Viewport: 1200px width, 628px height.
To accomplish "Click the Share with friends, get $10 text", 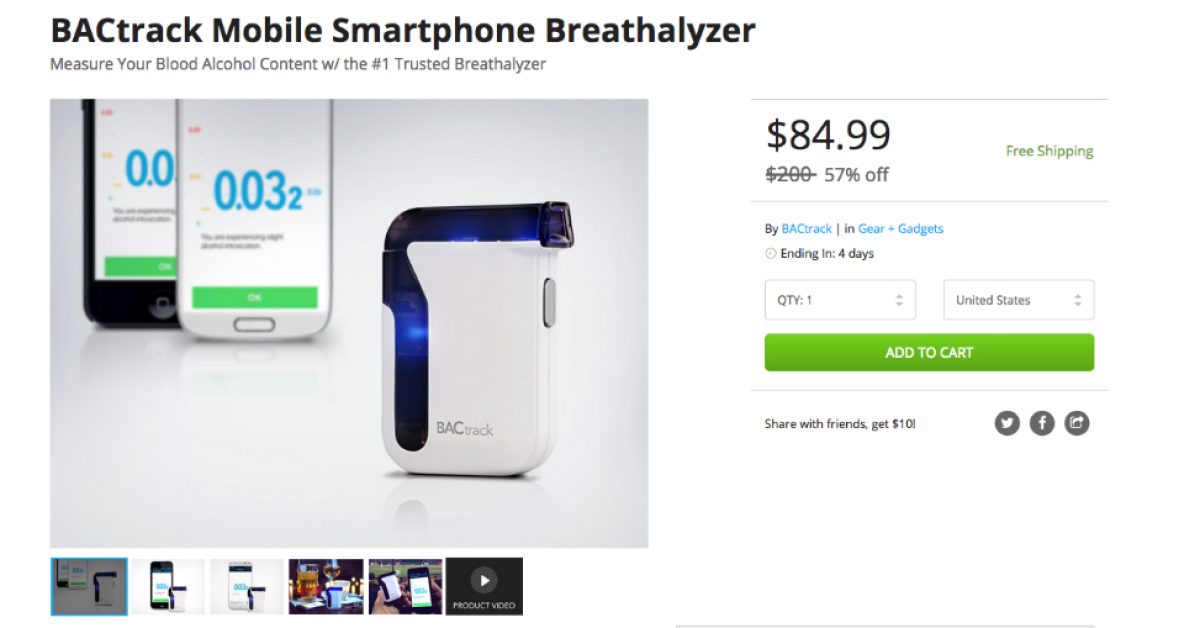I will 840,424.
